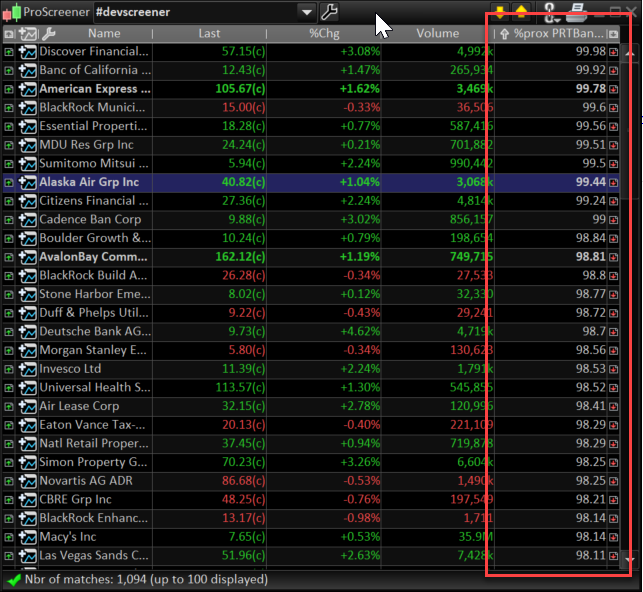Click the yellow down arrow button
Image resolution: width=643 pixels, height=592 pixels.
(500, 12)
